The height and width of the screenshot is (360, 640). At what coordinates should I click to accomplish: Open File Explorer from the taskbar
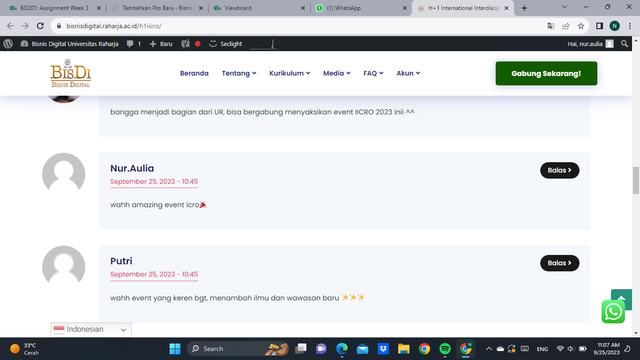tap(404, 349)
